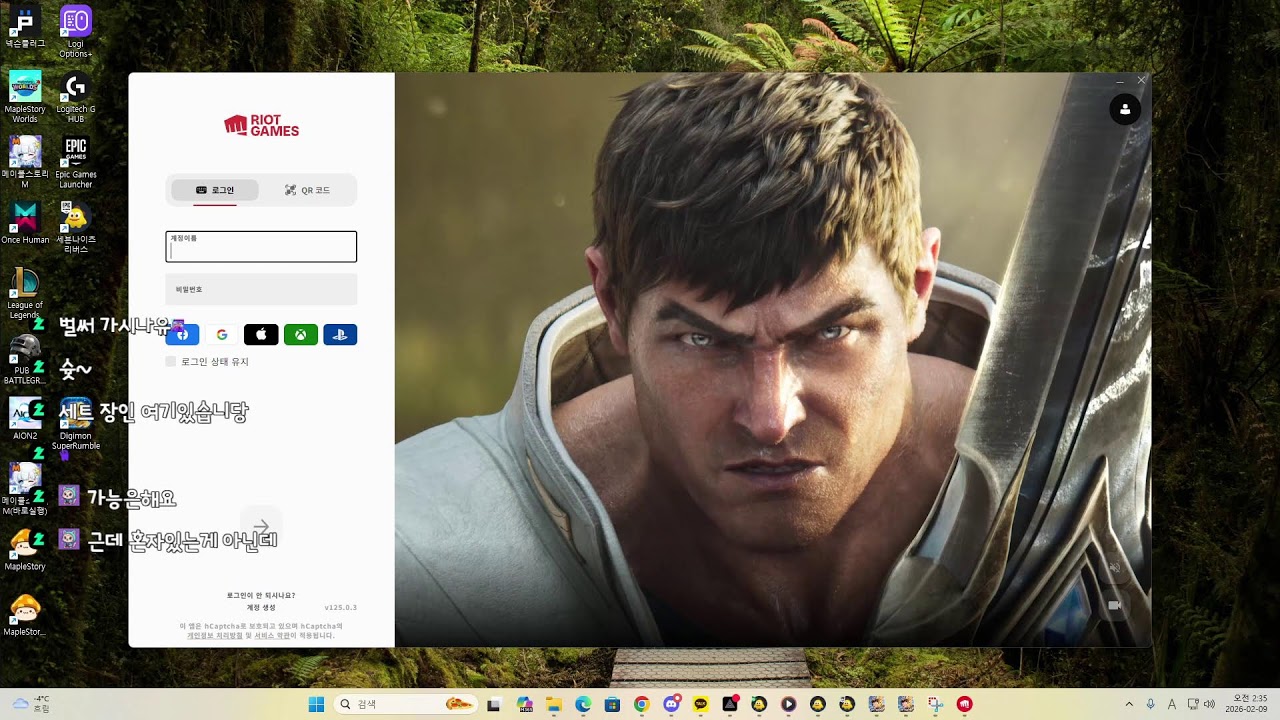Sign in with Google button

pyautogui.click(x=222, y=335)
